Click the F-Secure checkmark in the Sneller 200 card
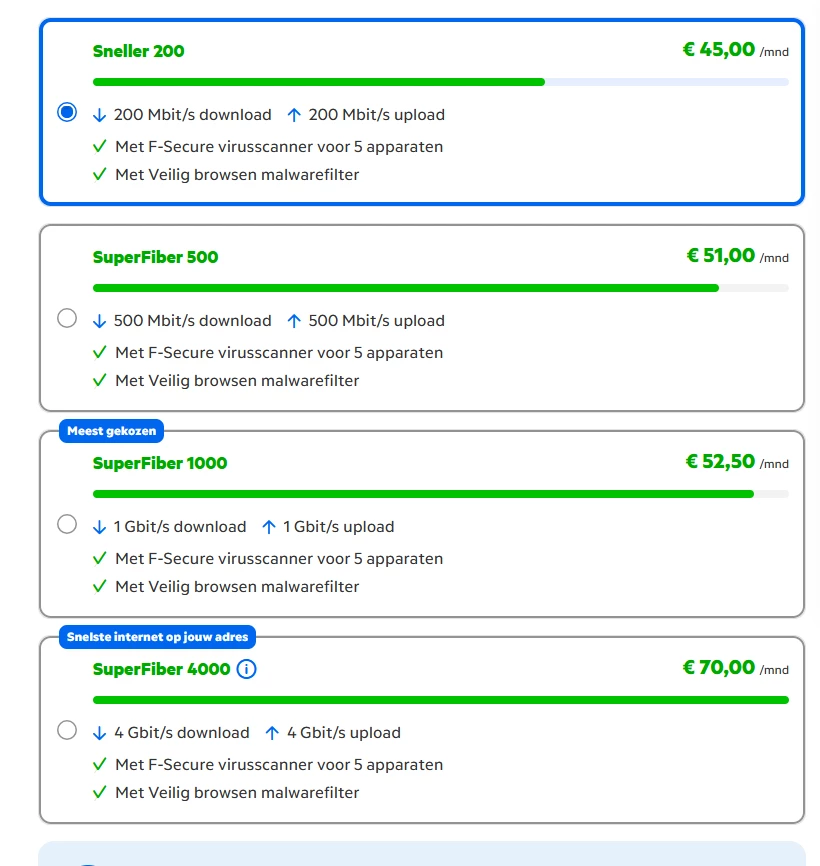 [x=99, y=146]
